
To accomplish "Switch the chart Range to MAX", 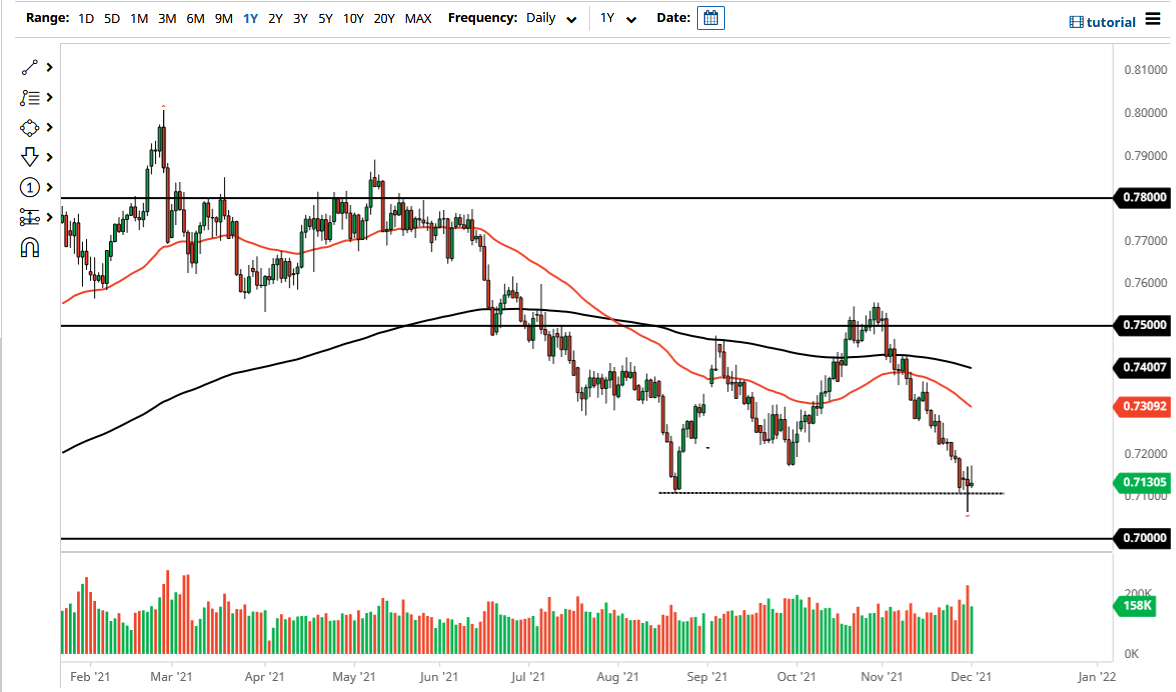I will tap(418, 18).
